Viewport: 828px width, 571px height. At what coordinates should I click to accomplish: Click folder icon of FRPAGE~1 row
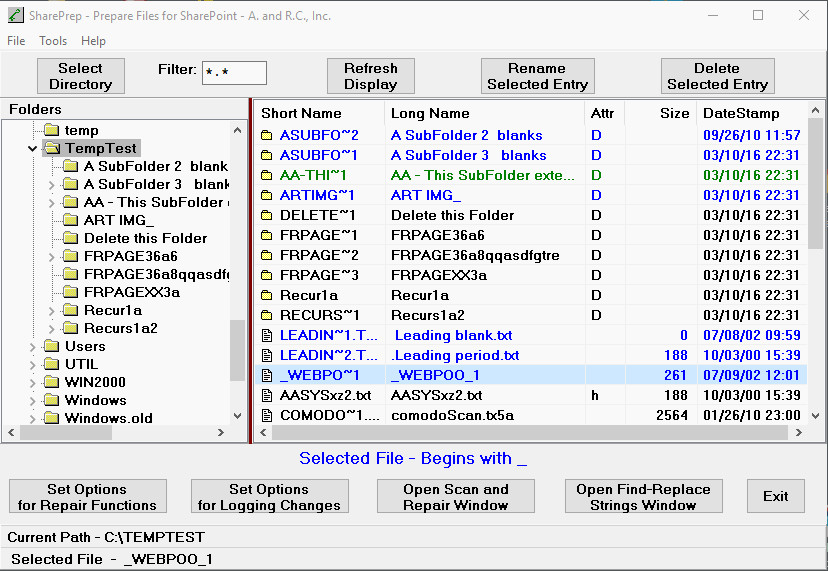267,236
